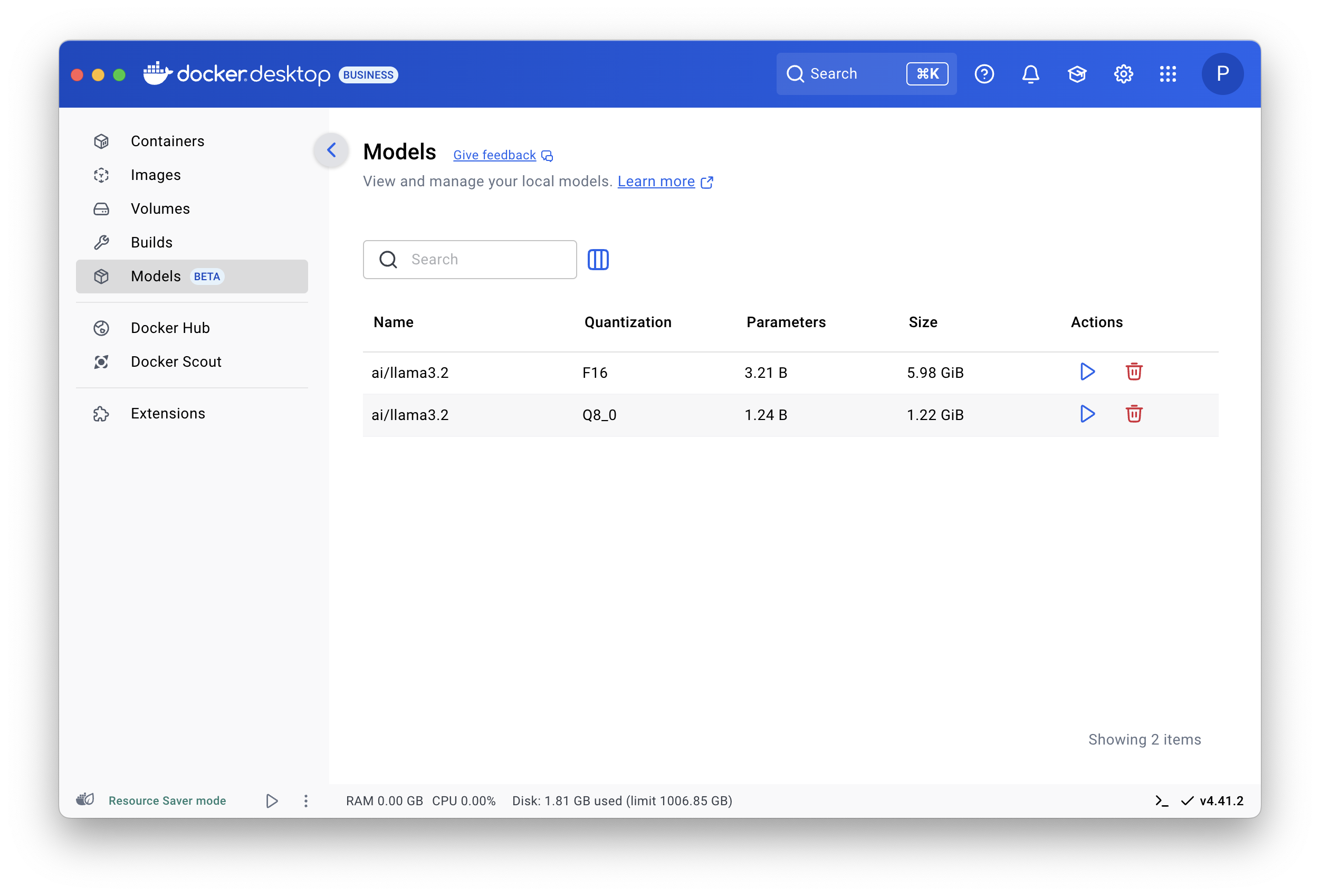Open Docker Scout from the sidebar

pyautogui.click(x=192, y=362)
